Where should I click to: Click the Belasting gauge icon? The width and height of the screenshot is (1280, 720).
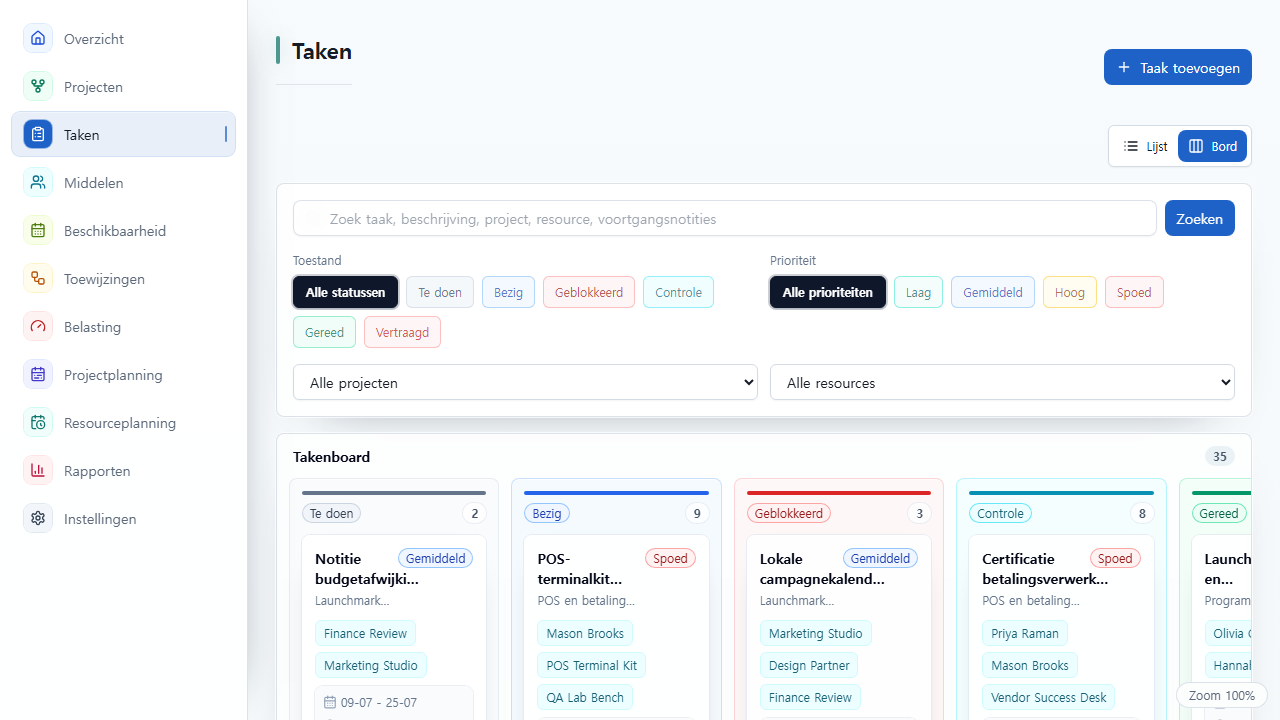click(38, 327)
